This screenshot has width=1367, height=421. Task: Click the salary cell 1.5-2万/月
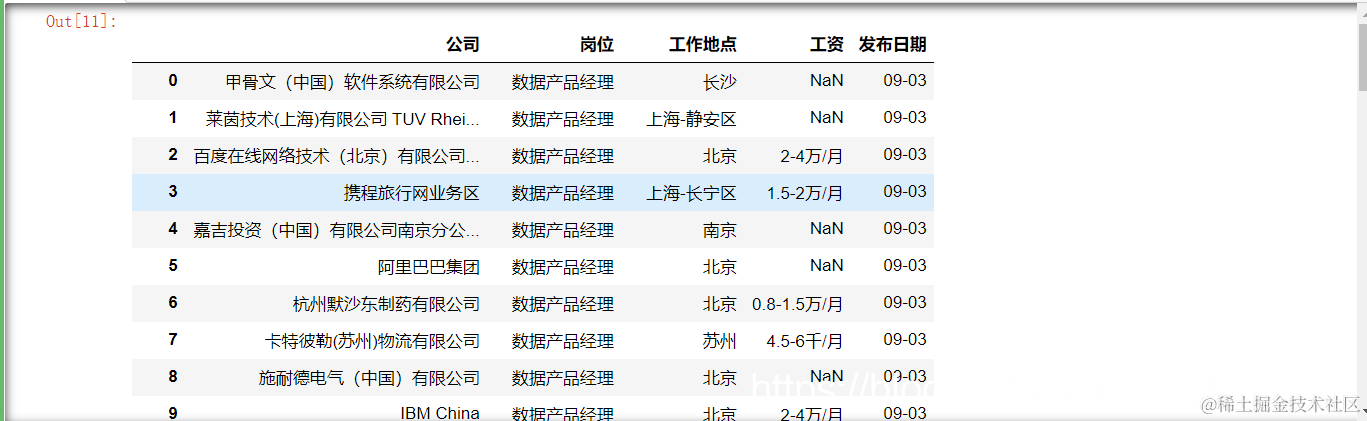coord(805,193)
